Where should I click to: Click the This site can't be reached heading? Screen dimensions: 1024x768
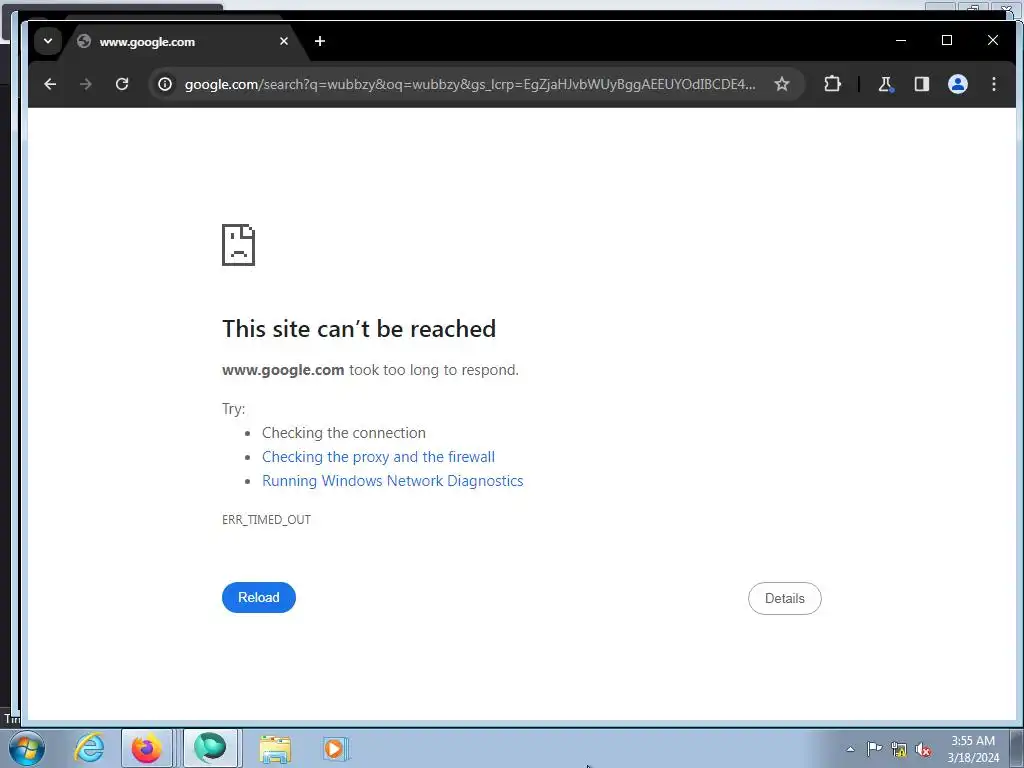(359, 328)
